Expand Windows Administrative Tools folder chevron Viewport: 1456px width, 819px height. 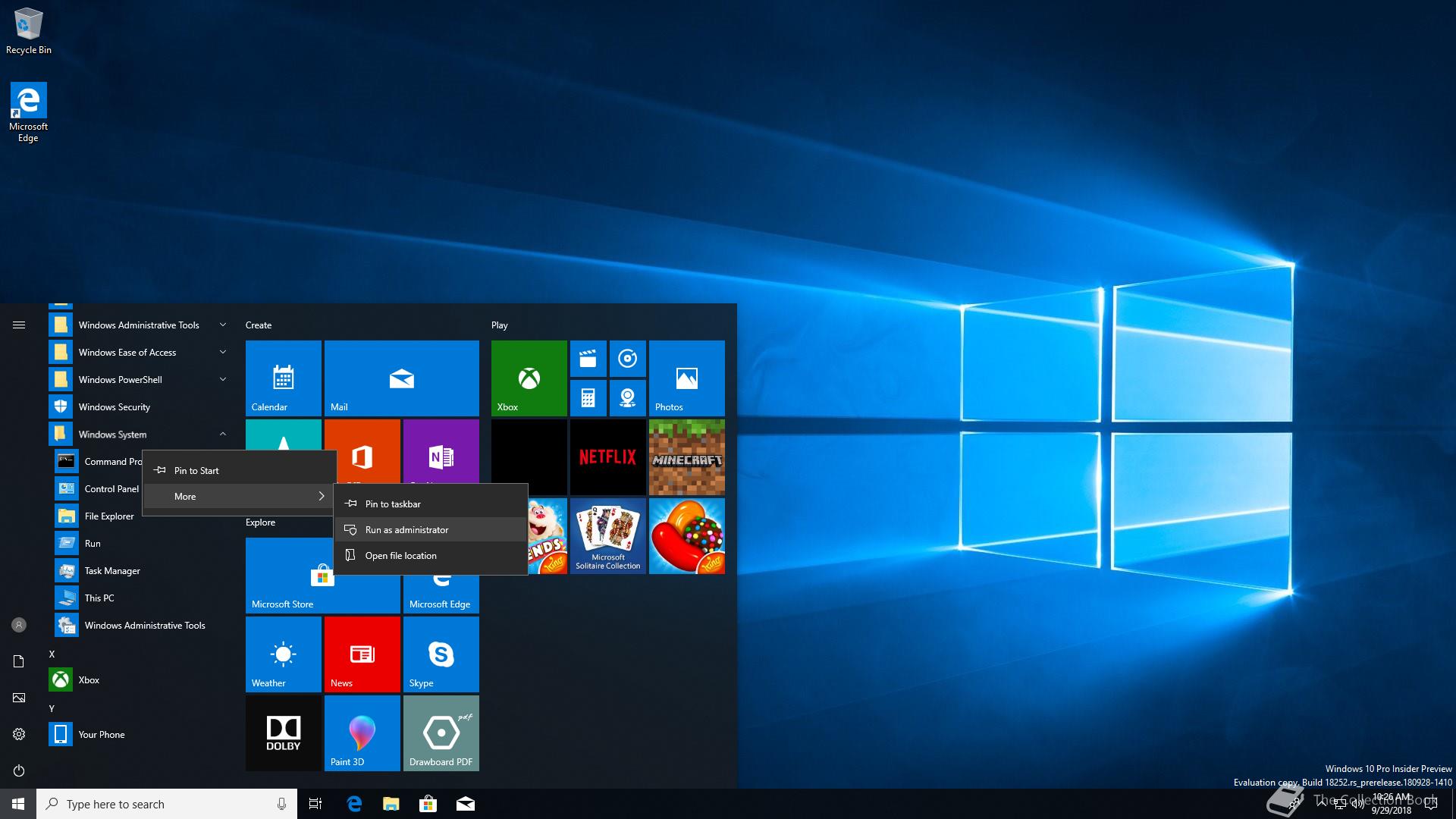pyautogui.click(x=223, y=325)
